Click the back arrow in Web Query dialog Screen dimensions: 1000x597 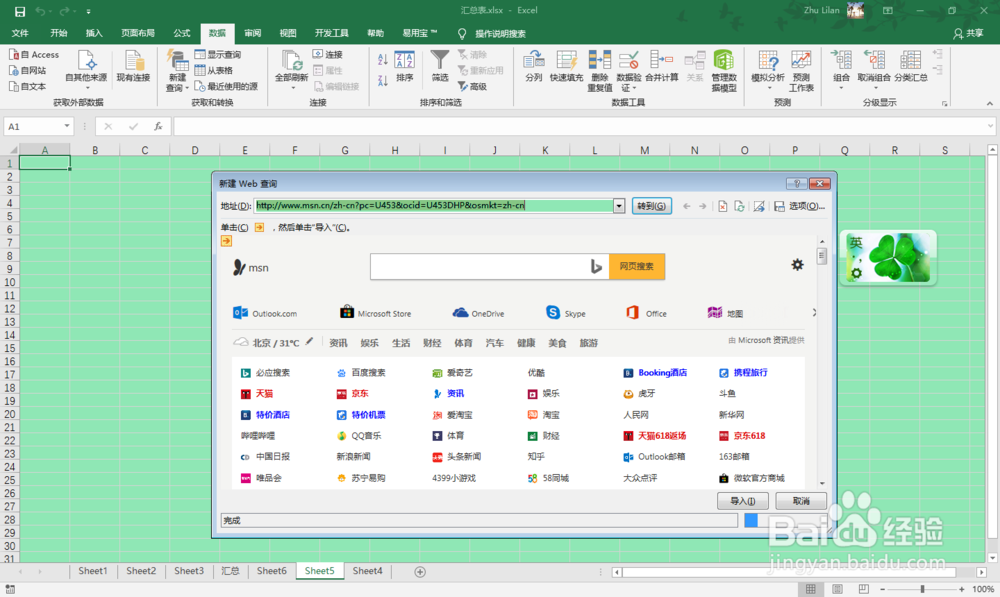point(686,206)
